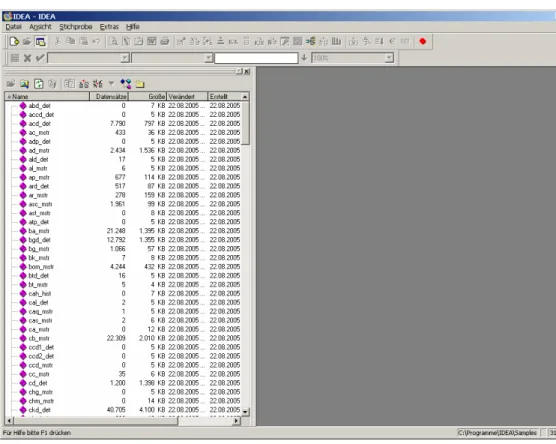The image size is (556, 444).
Task: Close the file explorer panel
Action: [x=247, y=71]
